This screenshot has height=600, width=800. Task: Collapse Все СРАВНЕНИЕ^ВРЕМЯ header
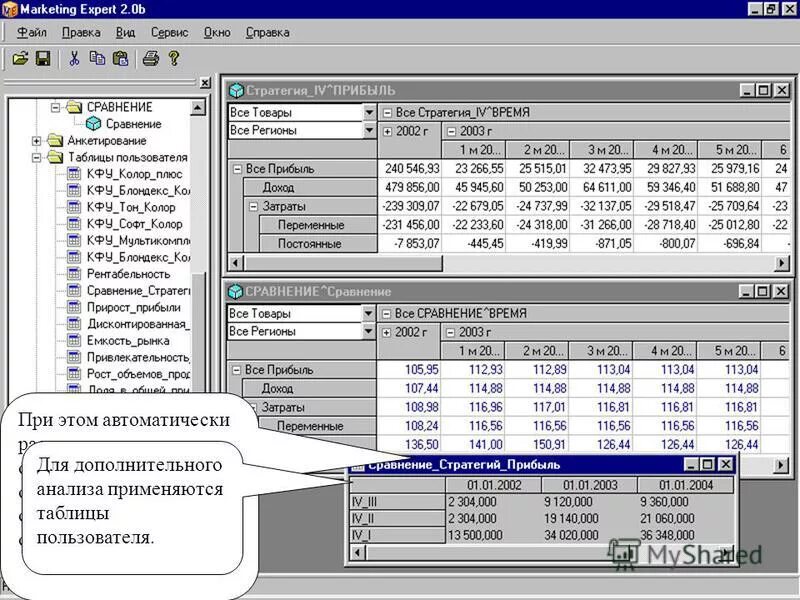[x=386, y=314]
